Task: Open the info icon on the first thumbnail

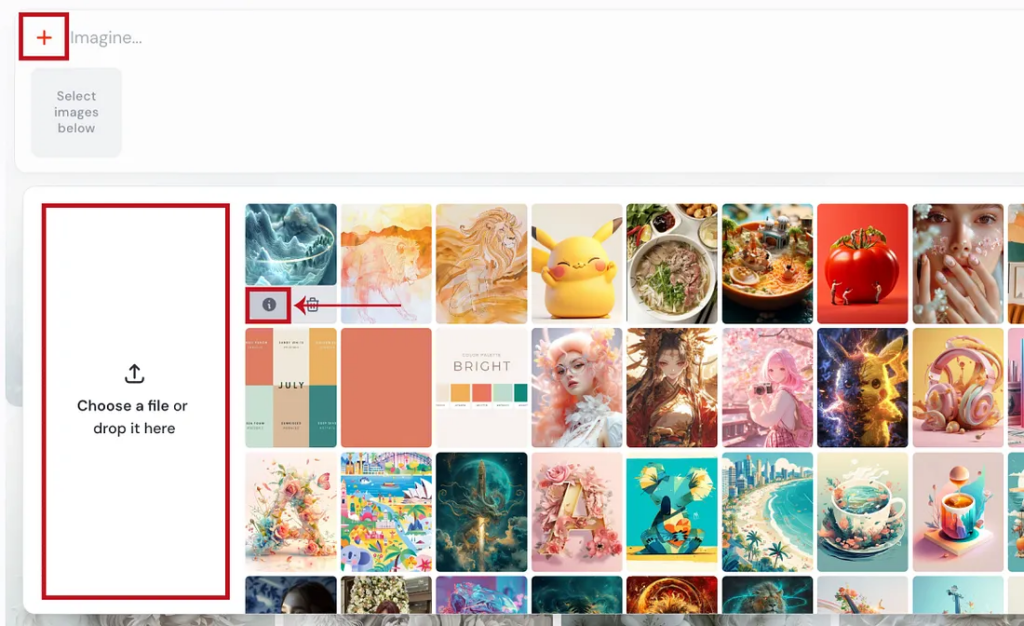Action: coord(268,305)
